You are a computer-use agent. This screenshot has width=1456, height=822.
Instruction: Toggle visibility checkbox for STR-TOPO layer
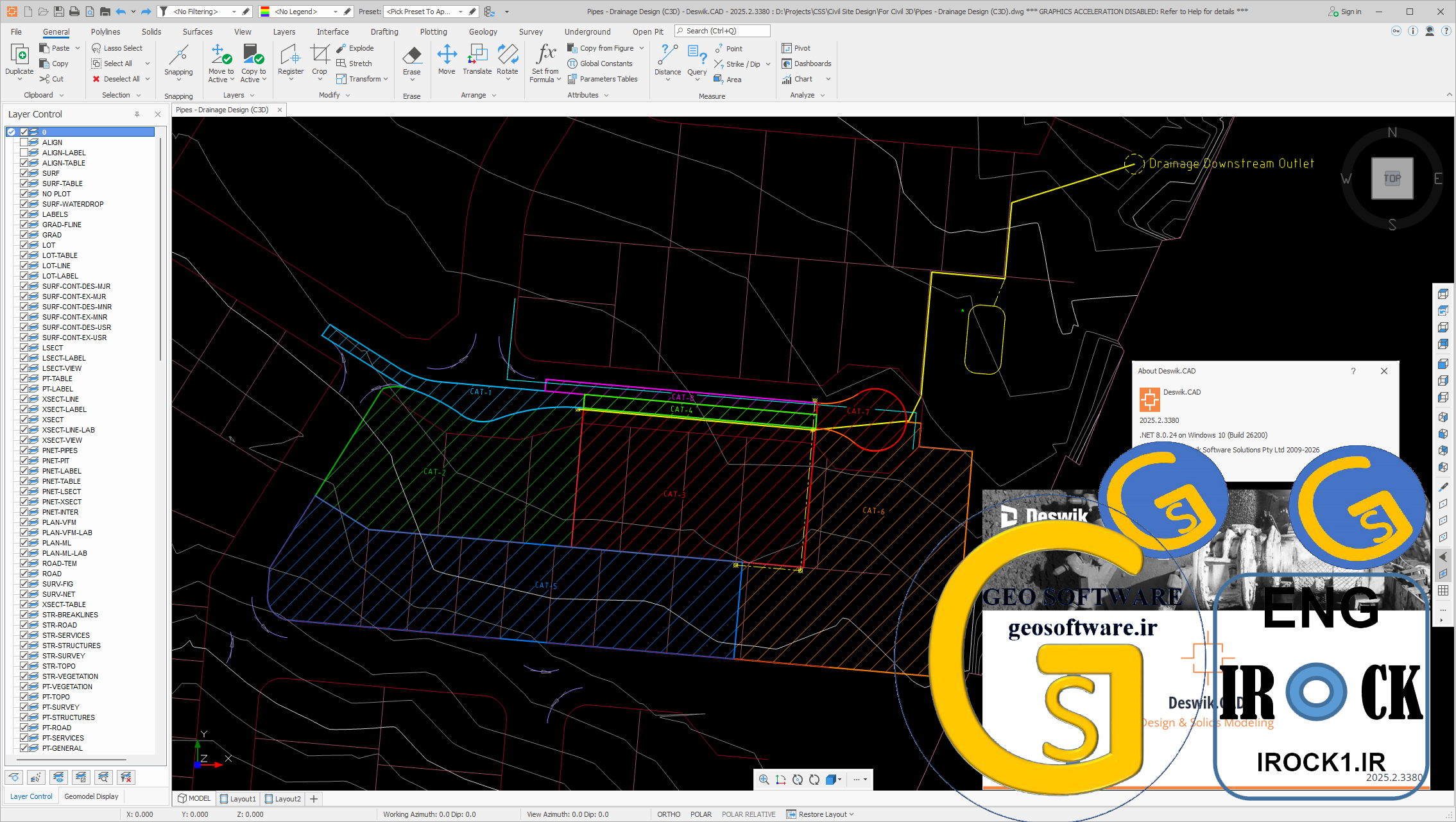click(24, 666)
